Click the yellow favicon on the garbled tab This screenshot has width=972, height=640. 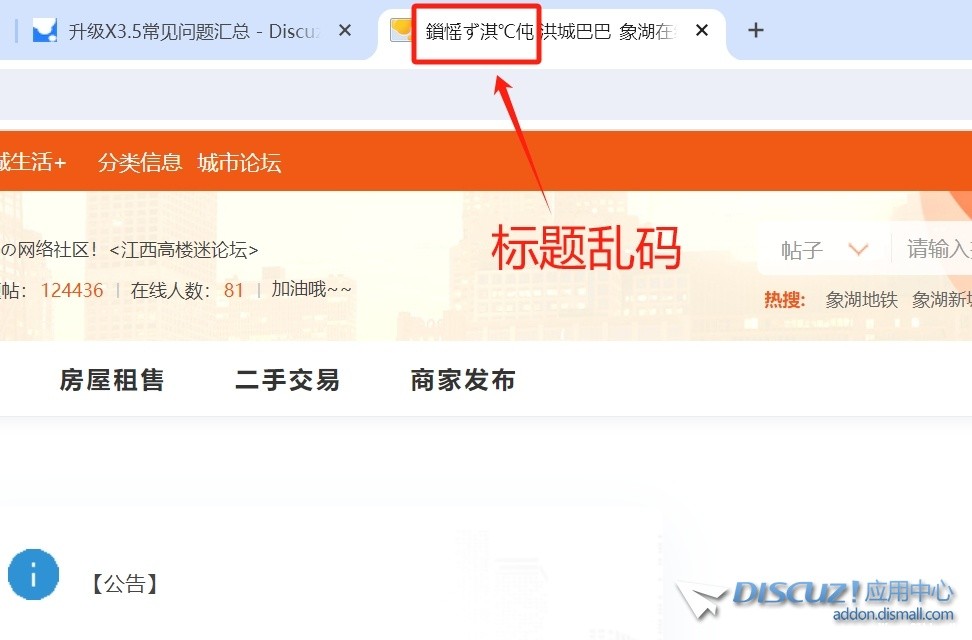click(x=401, y=31)
